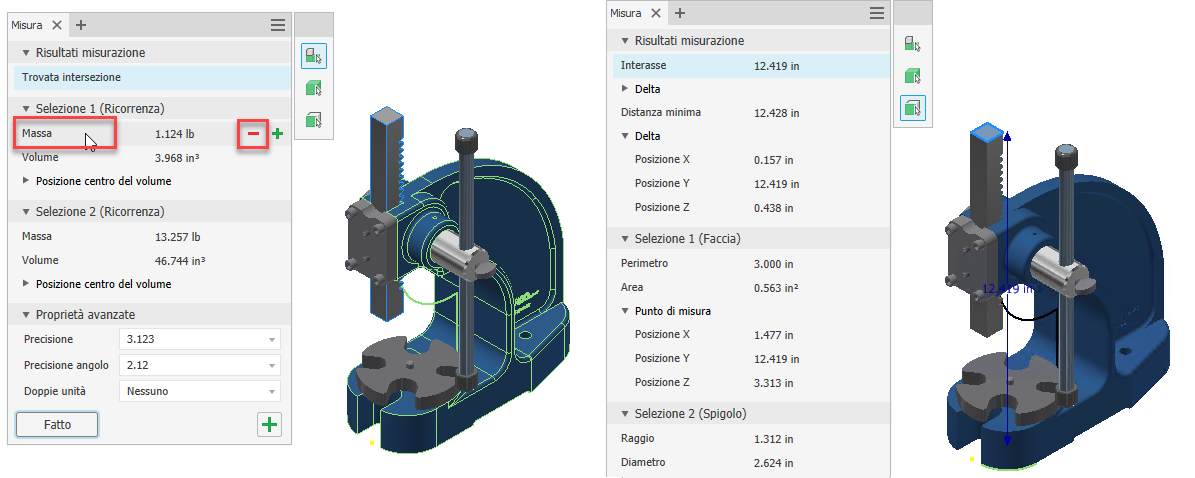
Task: Open the Doppie unità dropdown
Action: (200, 391)
